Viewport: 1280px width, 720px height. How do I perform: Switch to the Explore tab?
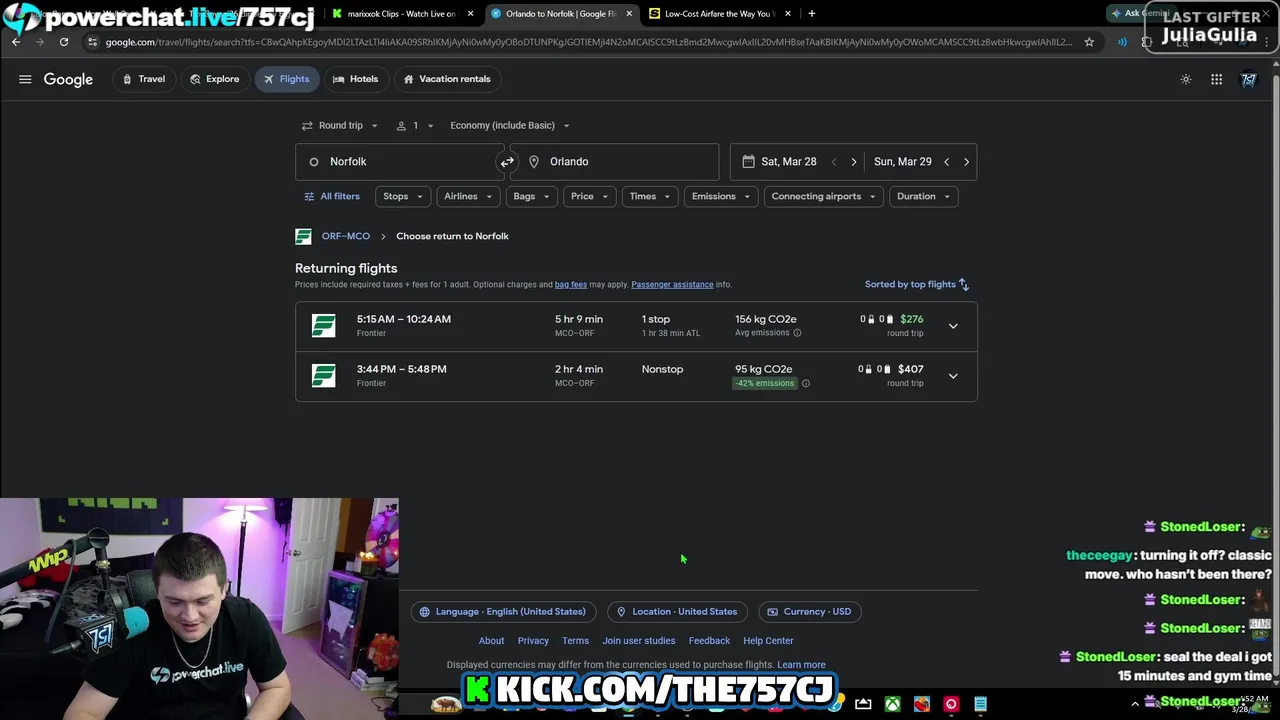pos(214,79)
